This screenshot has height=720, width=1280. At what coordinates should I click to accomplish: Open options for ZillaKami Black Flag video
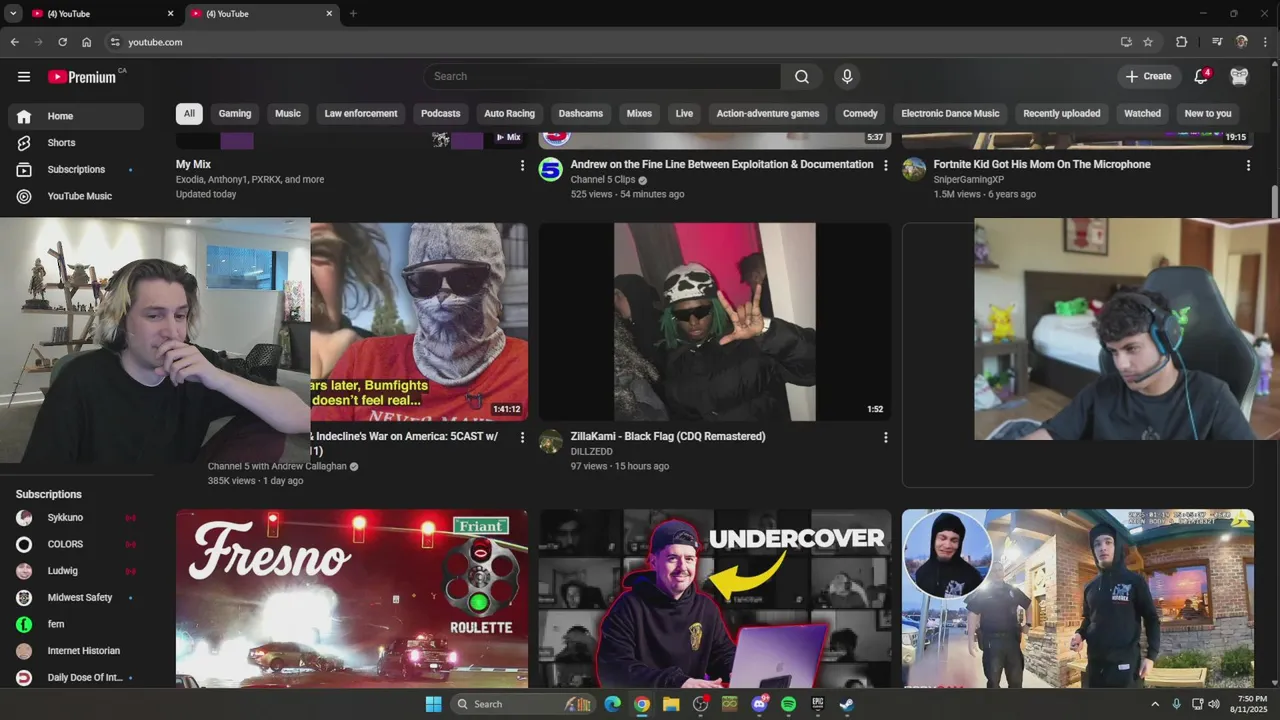point(885,438)
